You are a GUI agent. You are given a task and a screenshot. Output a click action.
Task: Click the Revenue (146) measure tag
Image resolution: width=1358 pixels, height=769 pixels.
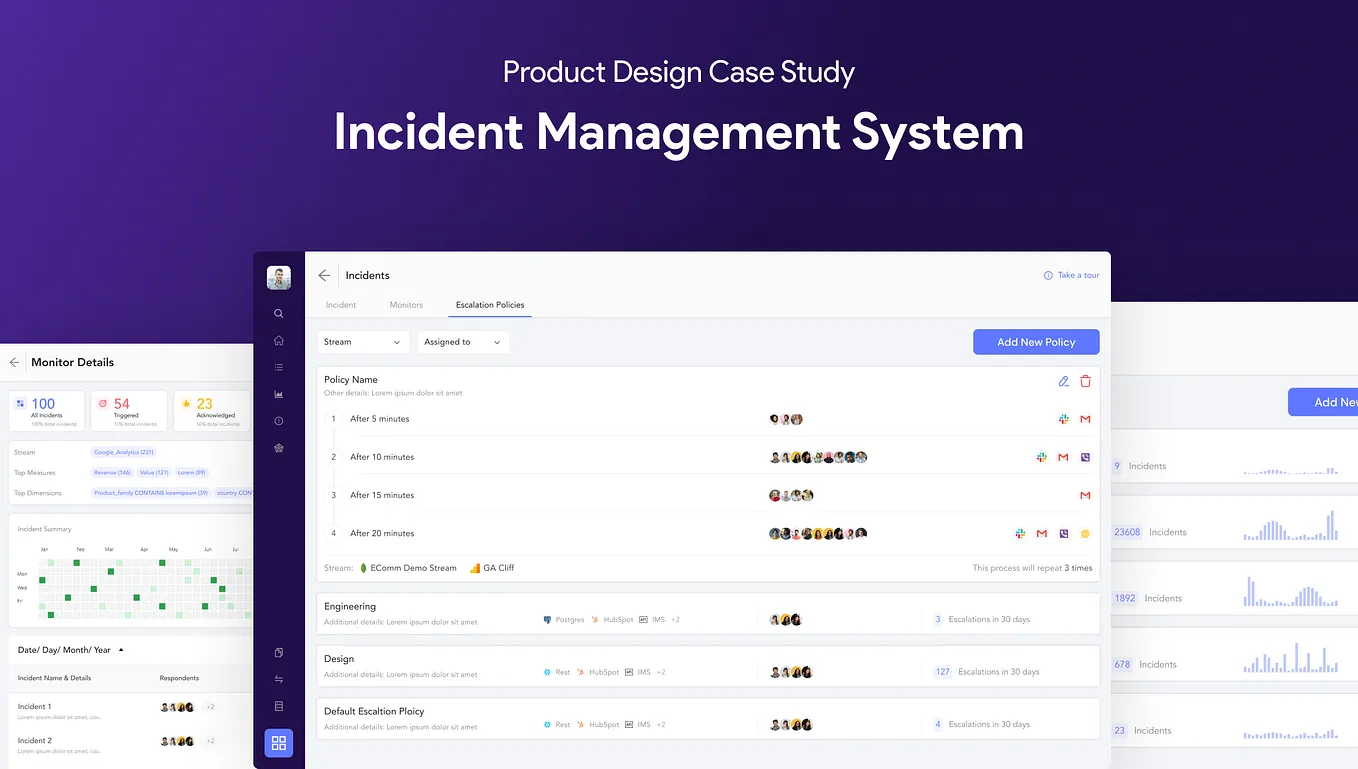coord(112,473)
